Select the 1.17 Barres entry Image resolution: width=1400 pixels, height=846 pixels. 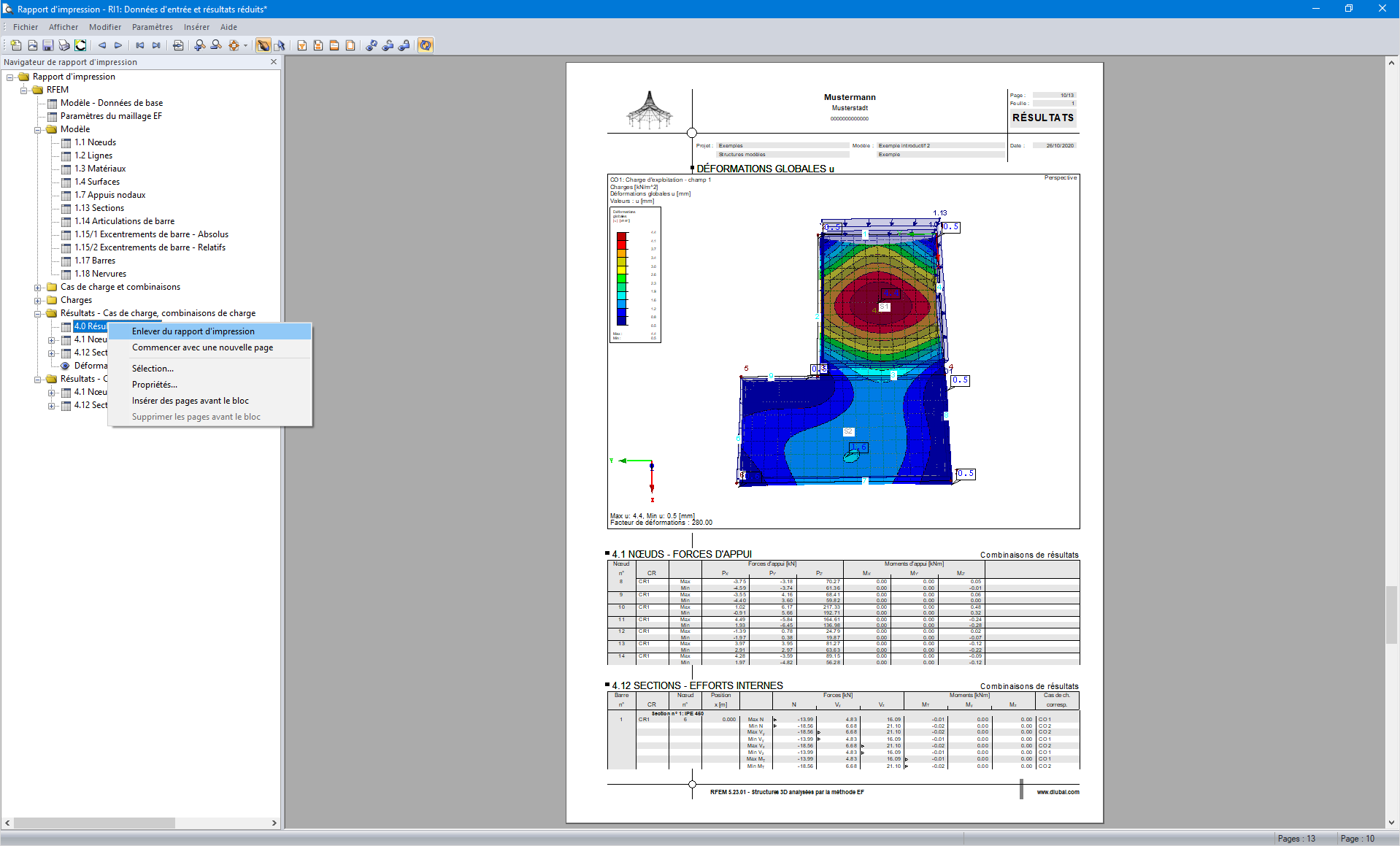click(x=95, y=261)
